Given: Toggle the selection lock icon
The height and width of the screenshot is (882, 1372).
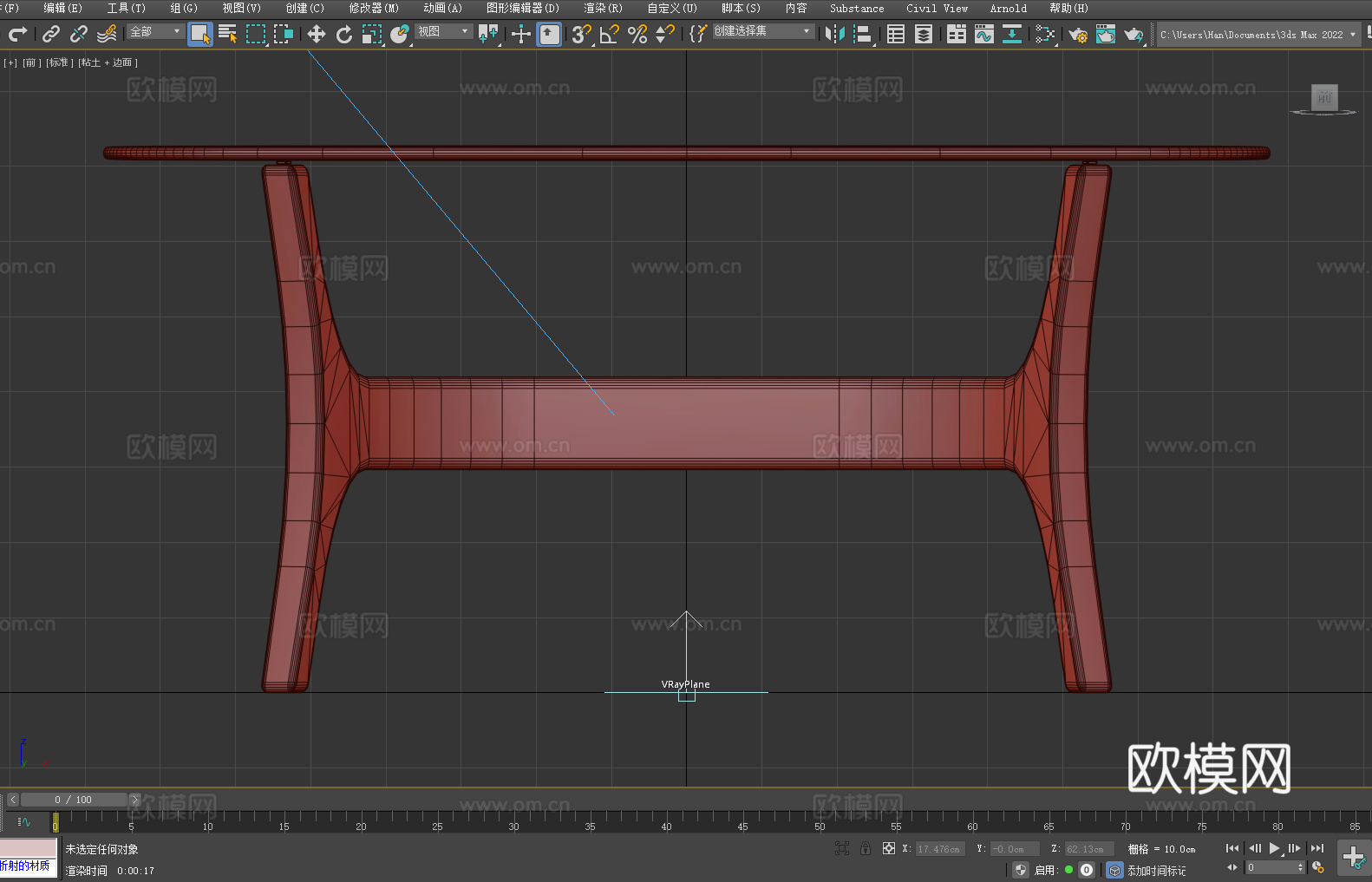Looking at the screenshot, I should coord(866,848).
